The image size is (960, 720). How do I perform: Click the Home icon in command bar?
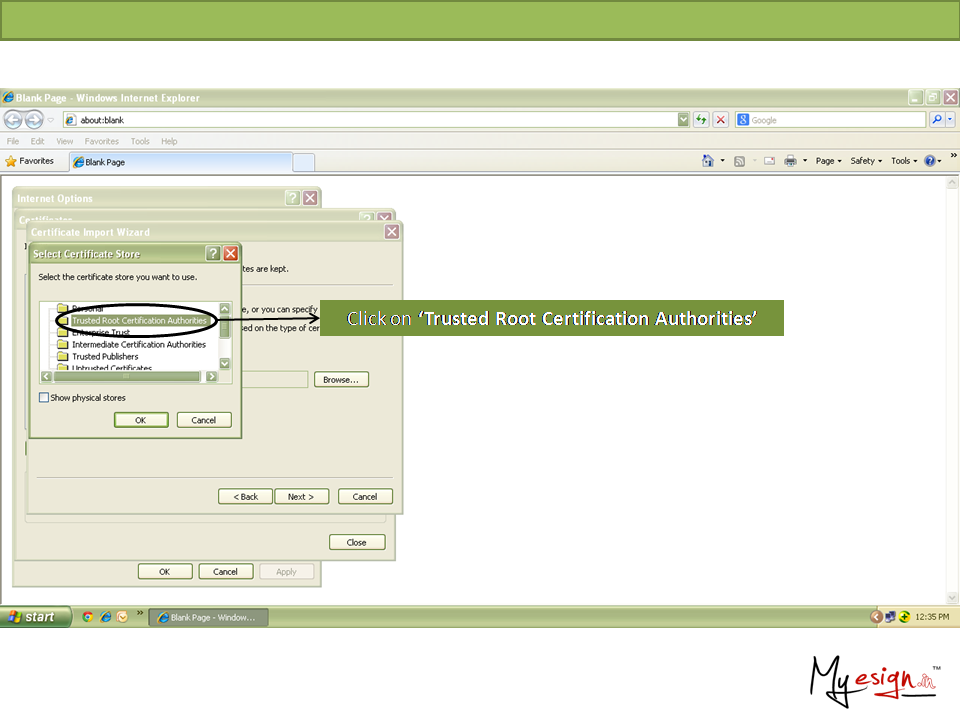[x=708, y=161]
